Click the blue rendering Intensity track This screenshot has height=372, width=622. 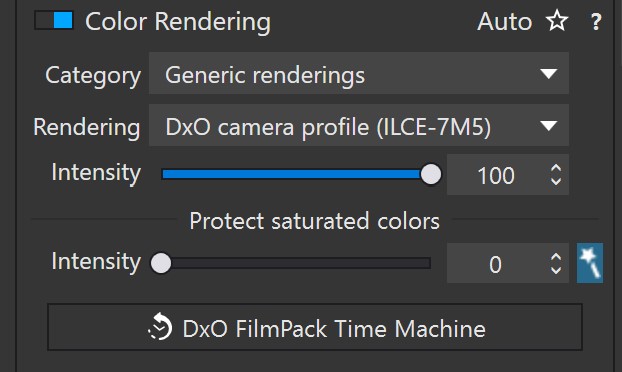pyautogui.click(x=292, y=174)
